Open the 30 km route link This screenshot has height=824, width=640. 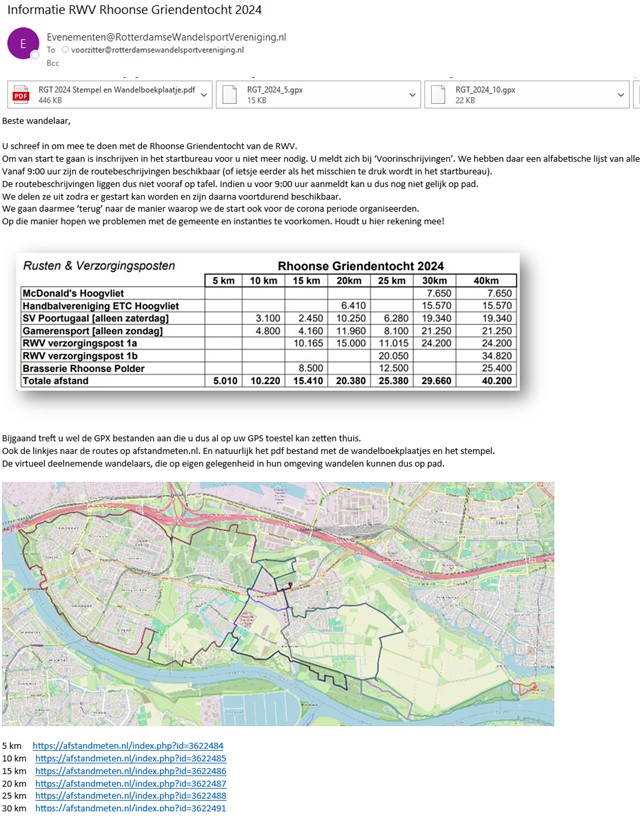[x=130, y=807]
